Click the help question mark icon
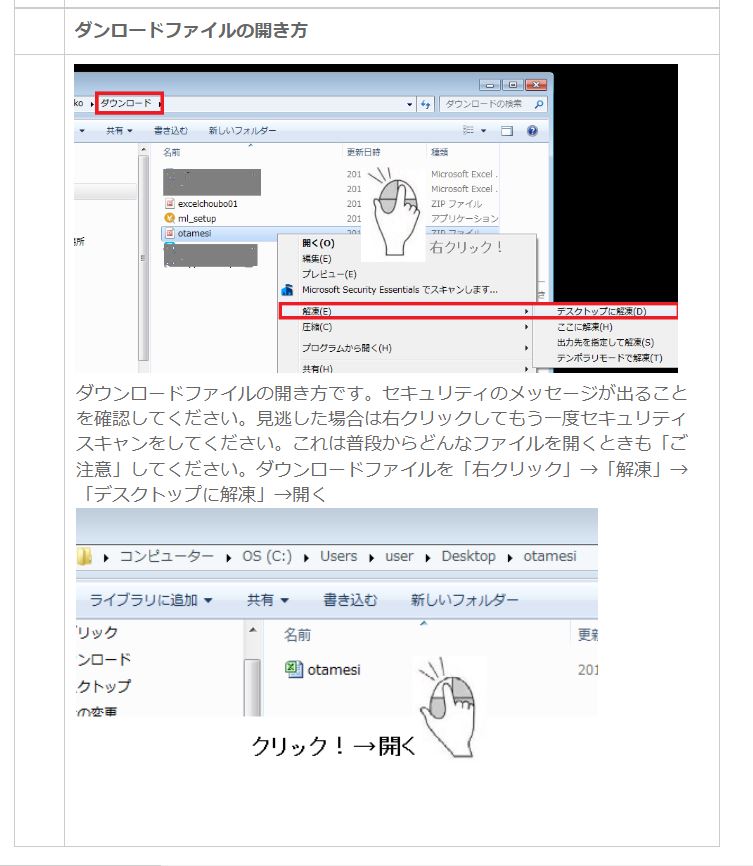Screen dimensions: 753x866 point(532,131)
